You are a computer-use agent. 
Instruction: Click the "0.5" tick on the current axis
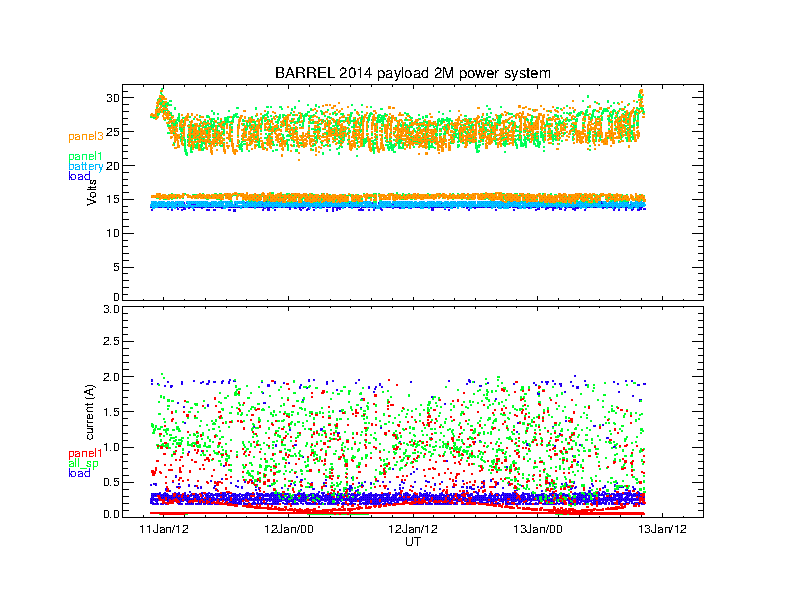point(112,482)
